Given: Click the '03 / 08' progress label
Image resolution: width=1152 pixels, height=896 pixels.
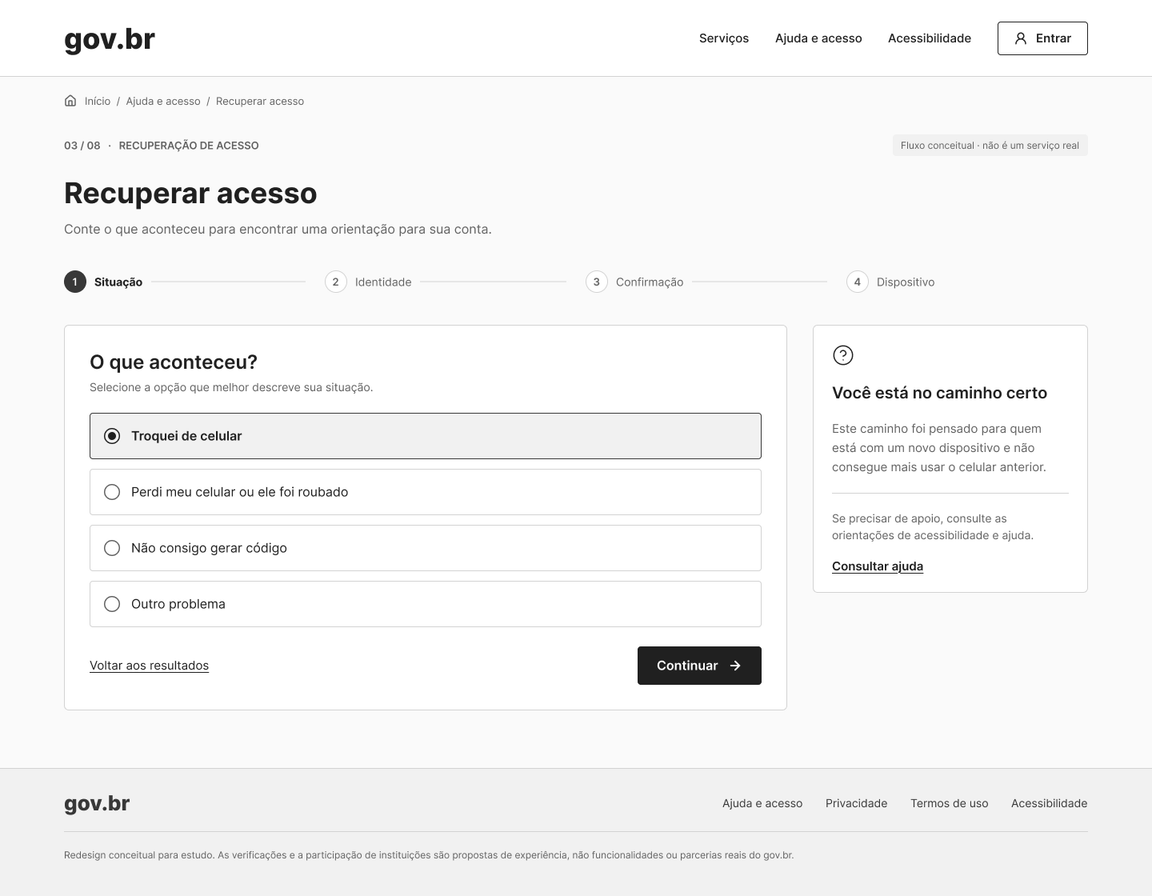Looking at the screenshot, I should tap(82, 145).
